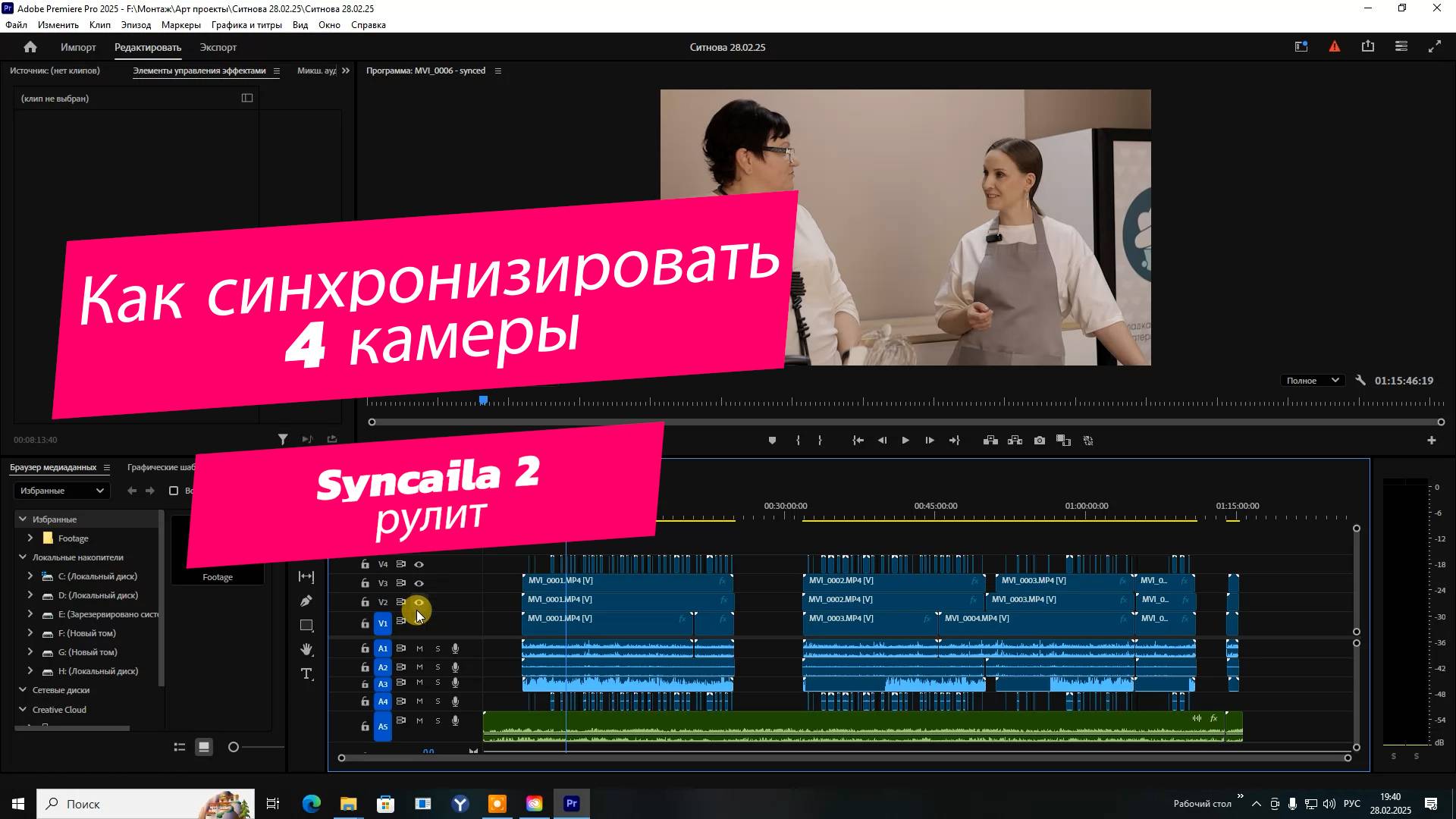This screenshot has height=819, width=1456.
Task: Switch to the Экспорт tab
Action: pyautogui.click(x=218, y=47)
